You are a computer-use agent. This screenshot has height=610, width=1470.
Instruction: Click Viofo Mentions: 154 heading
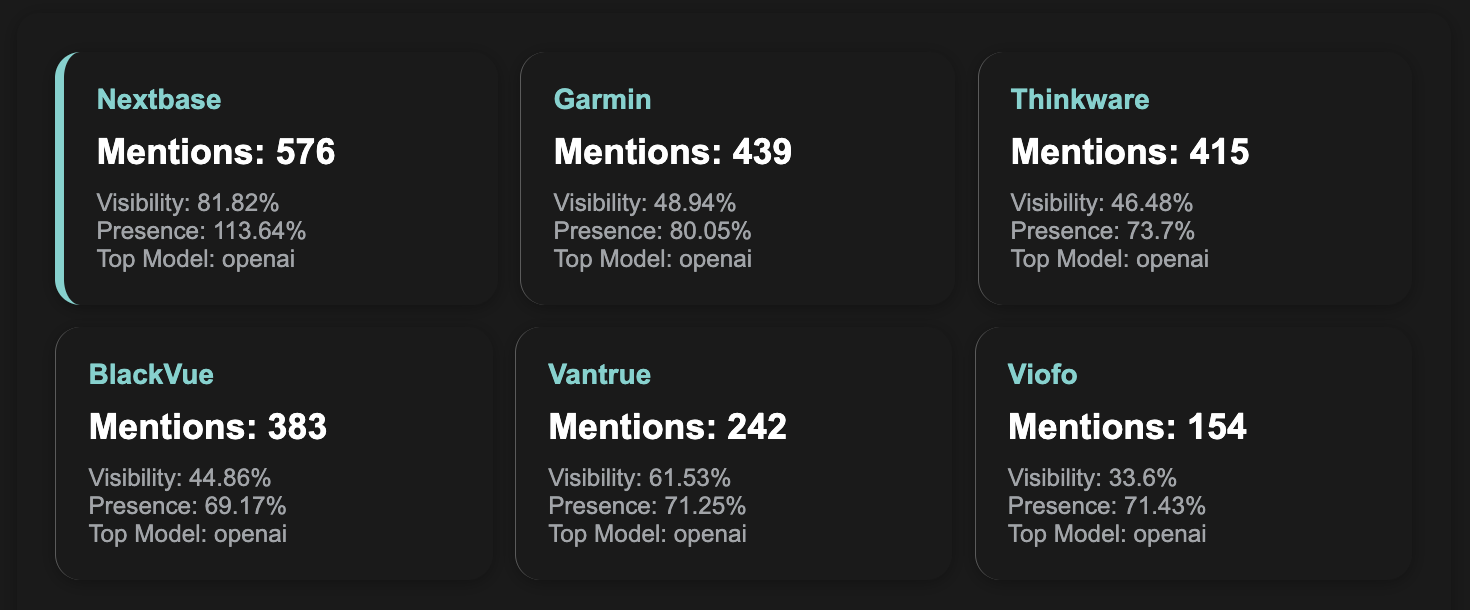click(1128, 427)
